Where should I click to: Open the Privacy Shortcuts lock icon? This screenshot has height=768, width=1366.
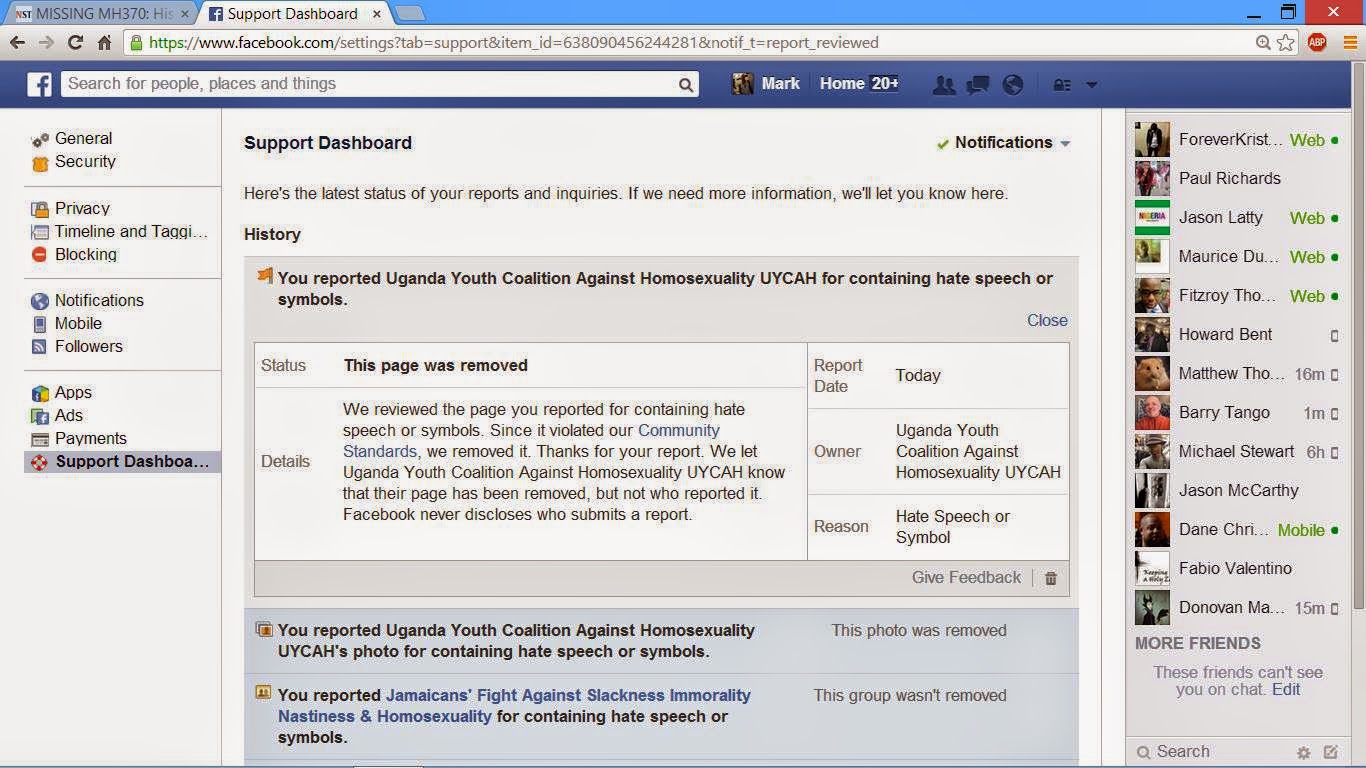point(1062,85)
